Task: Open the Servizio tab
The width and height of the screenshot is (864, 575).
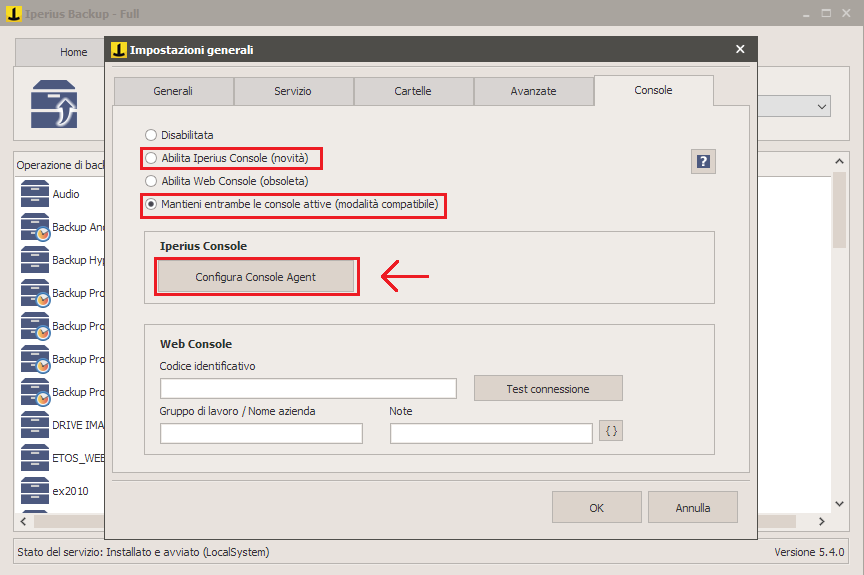Action: point(293,91)
